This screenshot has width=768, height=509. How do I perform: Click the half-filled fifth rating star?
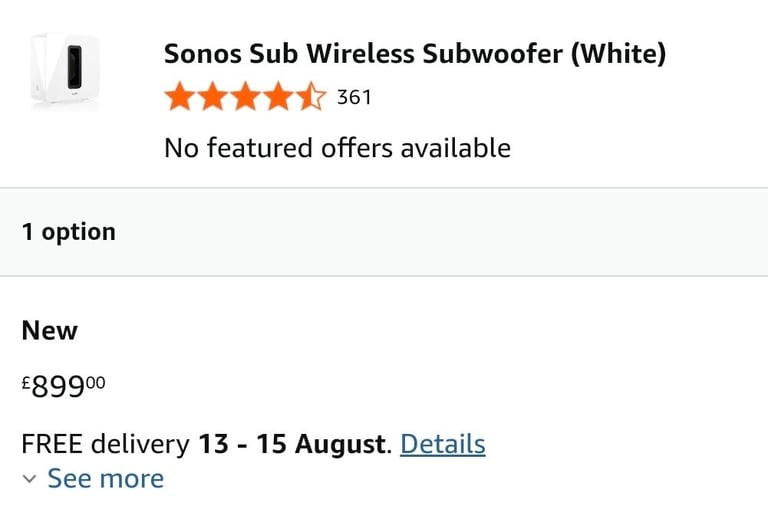pos(311,97)
